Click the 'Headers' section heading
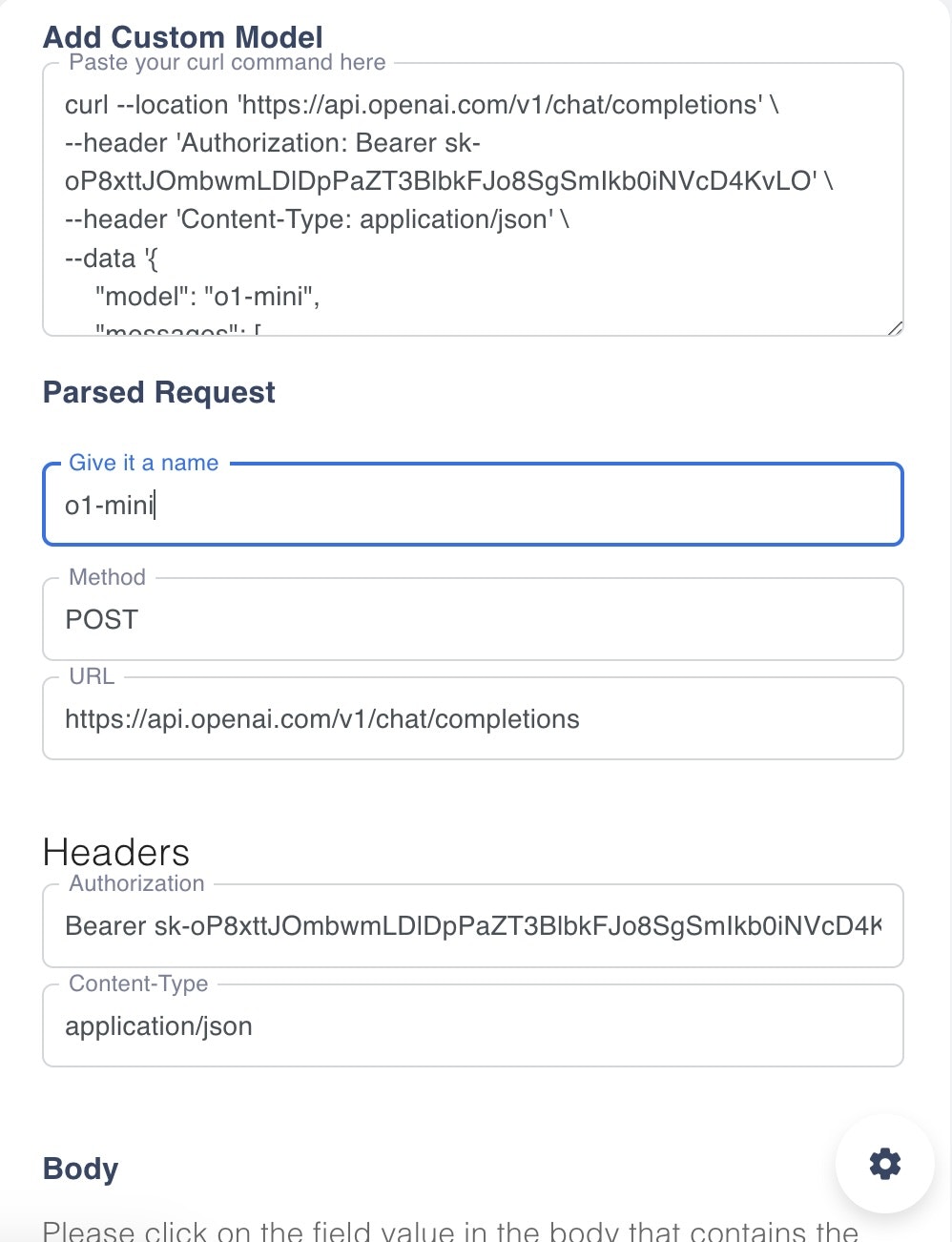Image resolution: width=952 pixels, height=1242 pixels. click(116, 852)
